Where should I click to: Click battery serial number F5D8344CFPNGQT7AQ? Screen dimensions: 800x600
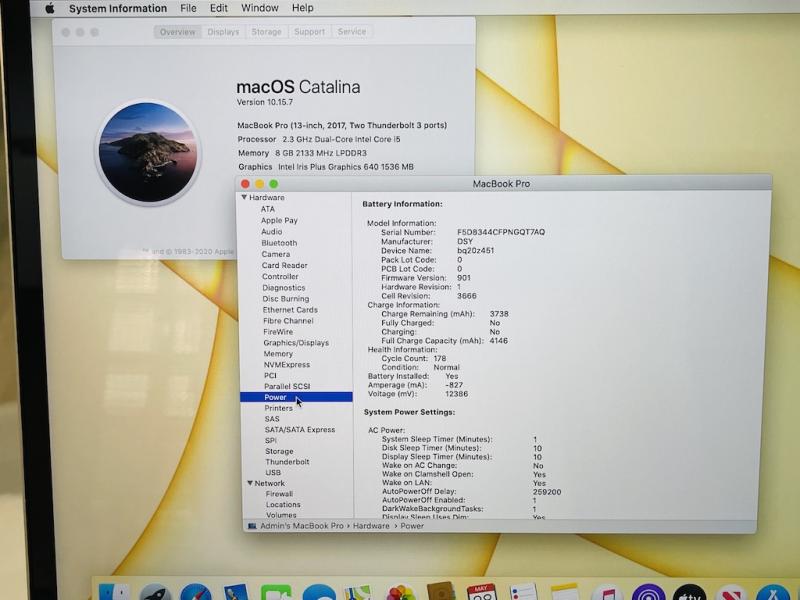[501, 232]
